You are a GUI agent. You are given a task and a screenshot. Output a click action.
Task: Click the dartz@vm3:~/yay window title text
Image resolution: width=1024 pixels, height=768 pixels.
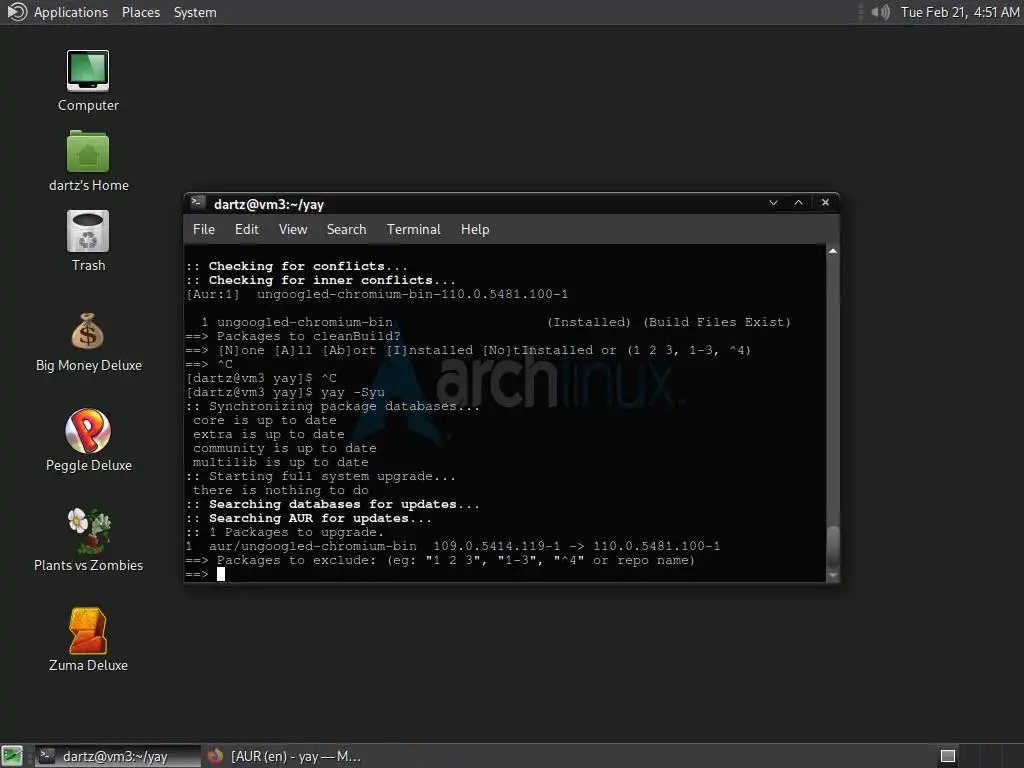(x=269, y=204)
